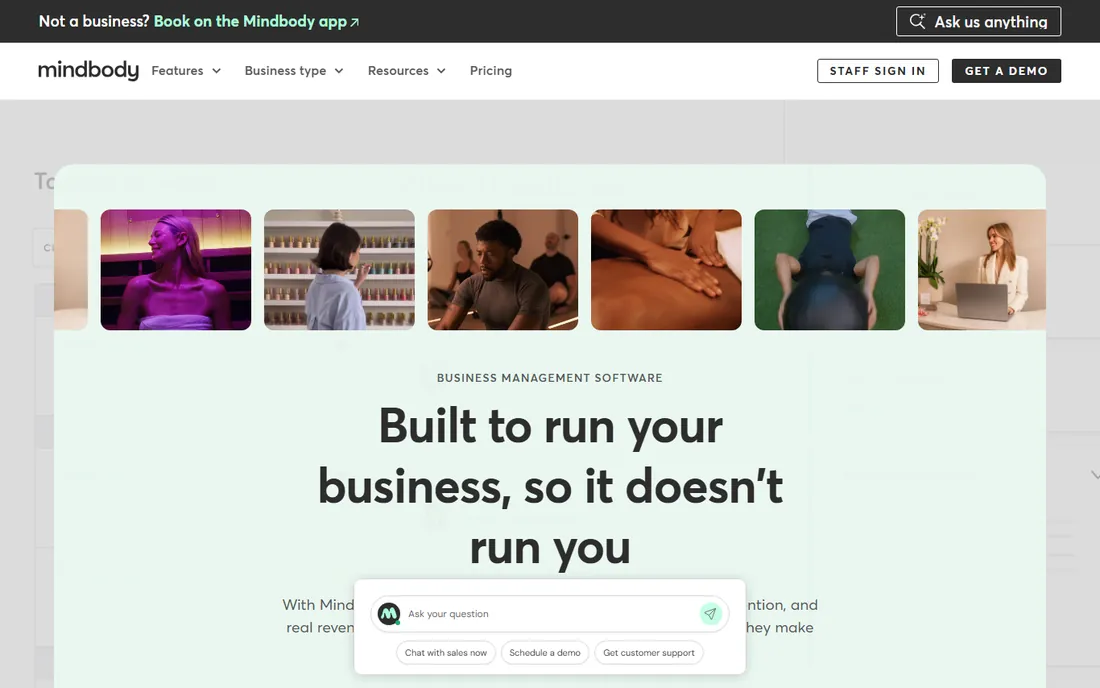Click the Get customer support chip
Viewport: 1100px width, 688px height.
tap(649, 652)
